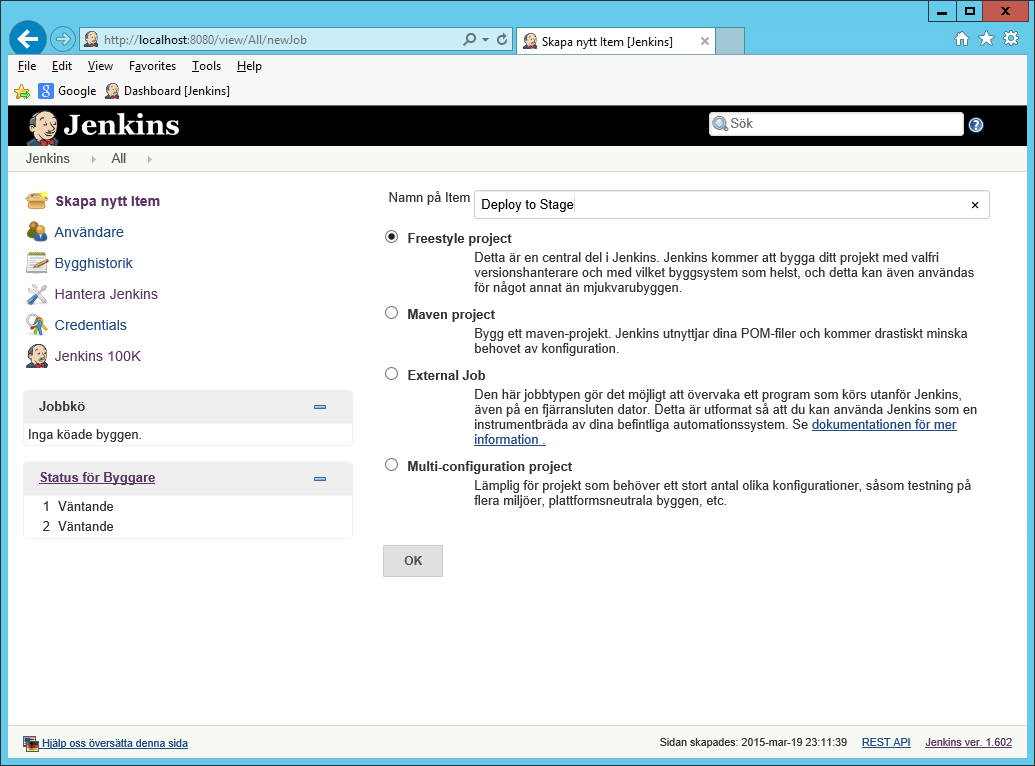Click the Bygghistorik notepad icon

pos(37,262)
